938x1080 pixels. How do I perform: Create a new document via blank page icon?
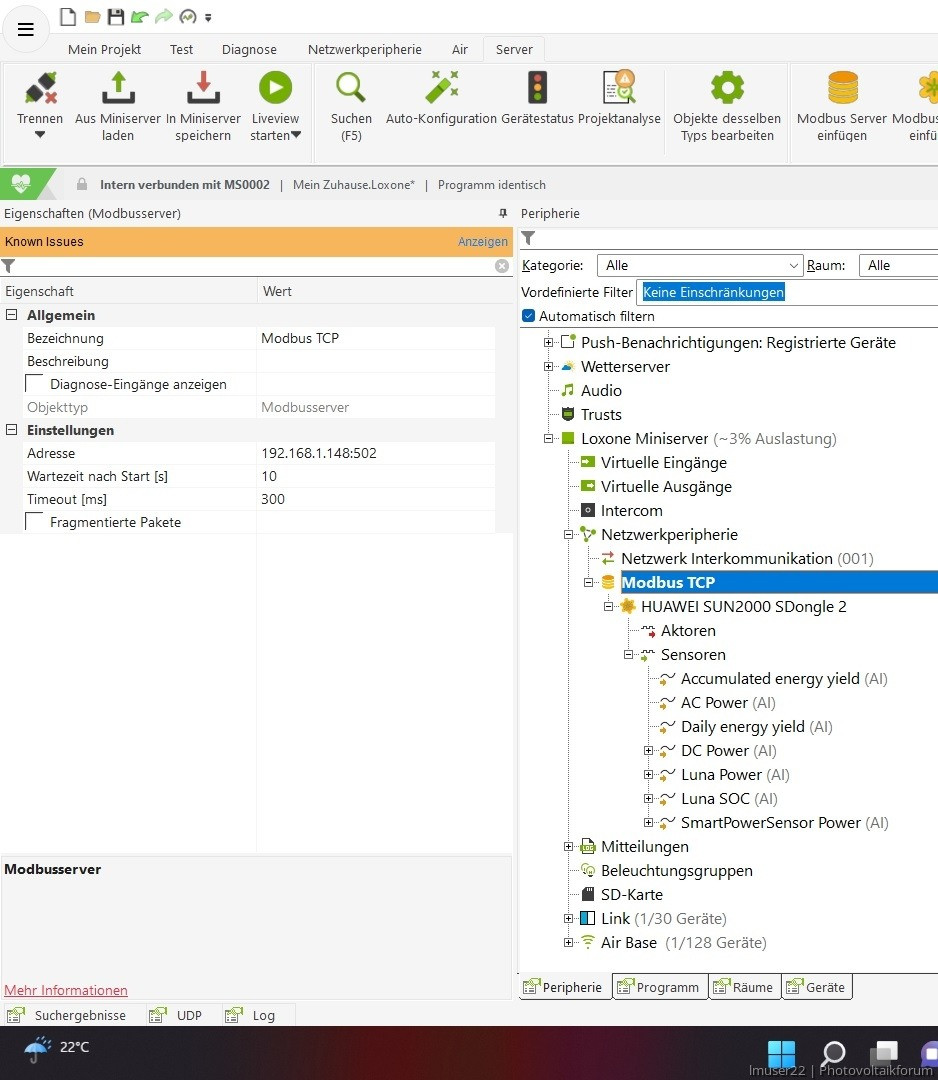tap(67, 17)
